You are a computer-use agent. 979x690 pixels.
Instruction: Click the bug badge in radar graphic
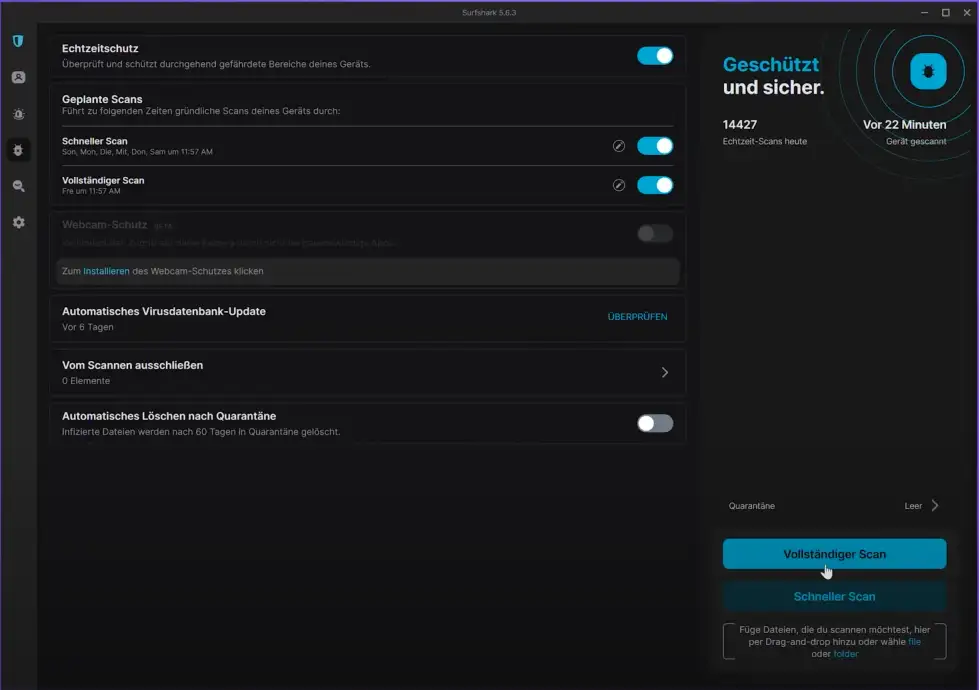pyautogui.click(x=927, y=72)
